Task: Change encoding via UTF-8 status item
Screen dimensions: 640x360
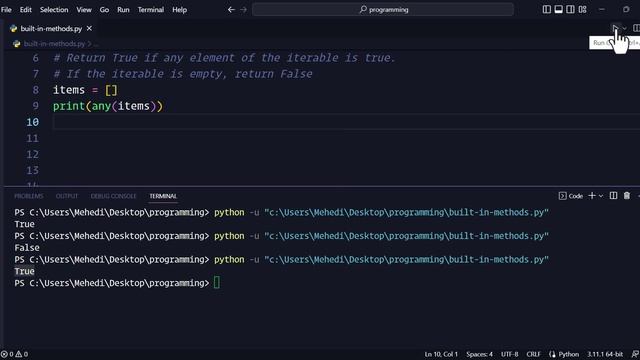Action: click(x=509, y=354)
